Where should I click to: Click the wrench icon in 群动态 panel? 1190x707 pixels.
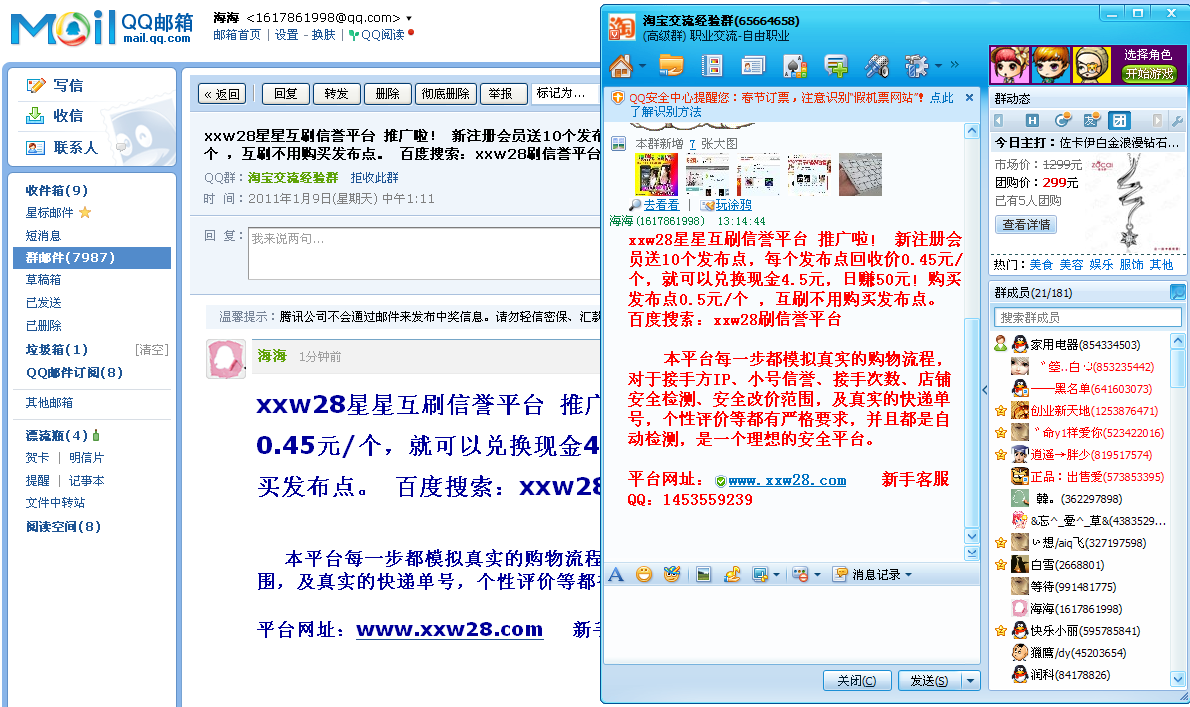[1176, 121]
